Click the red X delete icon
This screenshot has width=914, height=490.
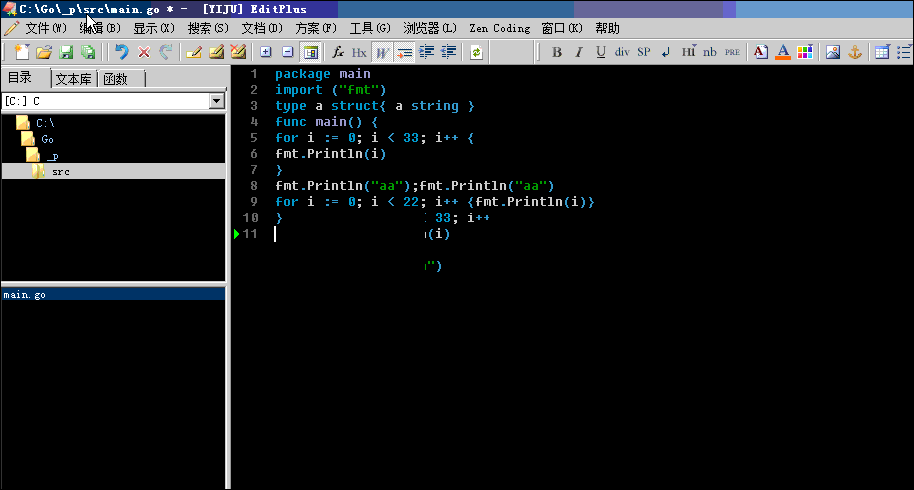(x=143, y=52)
